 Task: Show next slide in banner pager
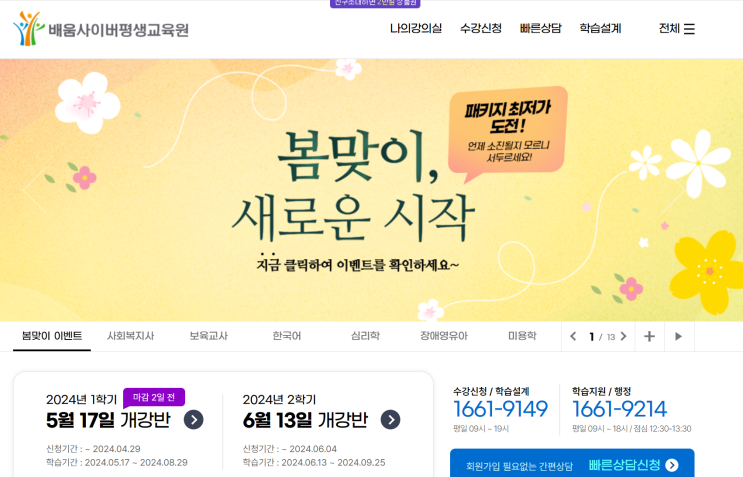point(624,336)
